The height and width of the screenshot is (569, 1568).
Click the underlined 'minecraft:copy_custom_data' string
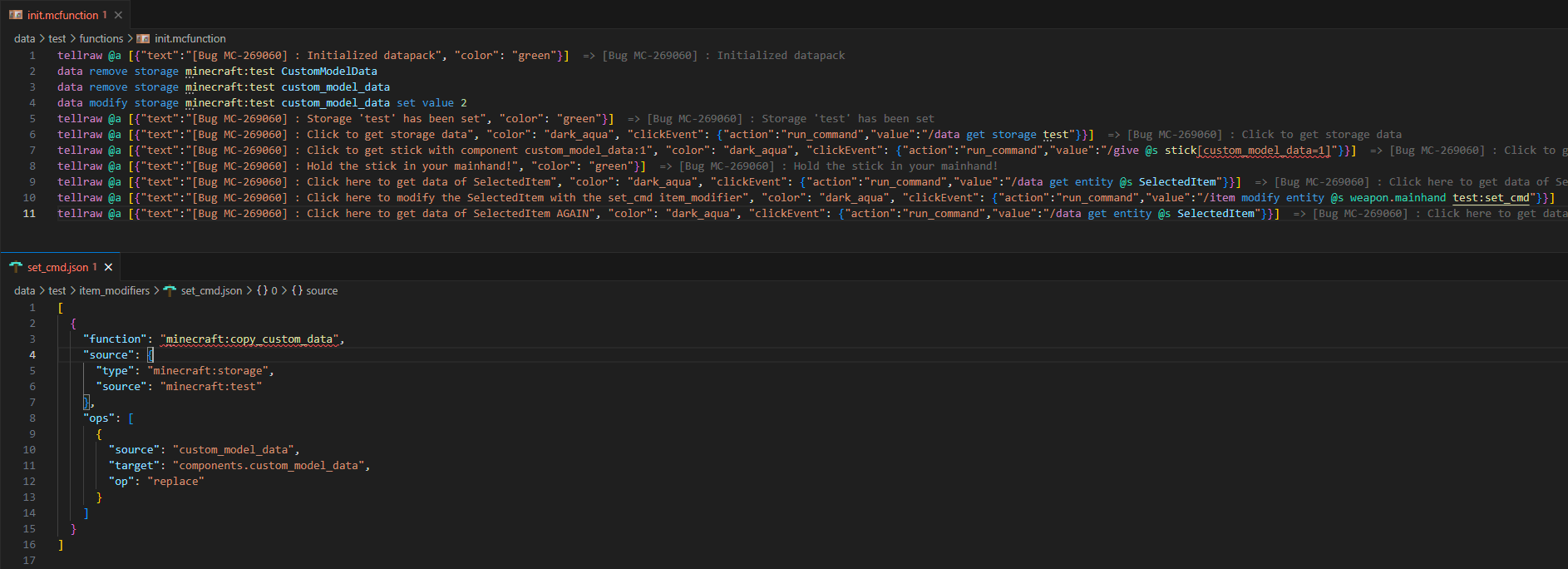click(249, 339)
